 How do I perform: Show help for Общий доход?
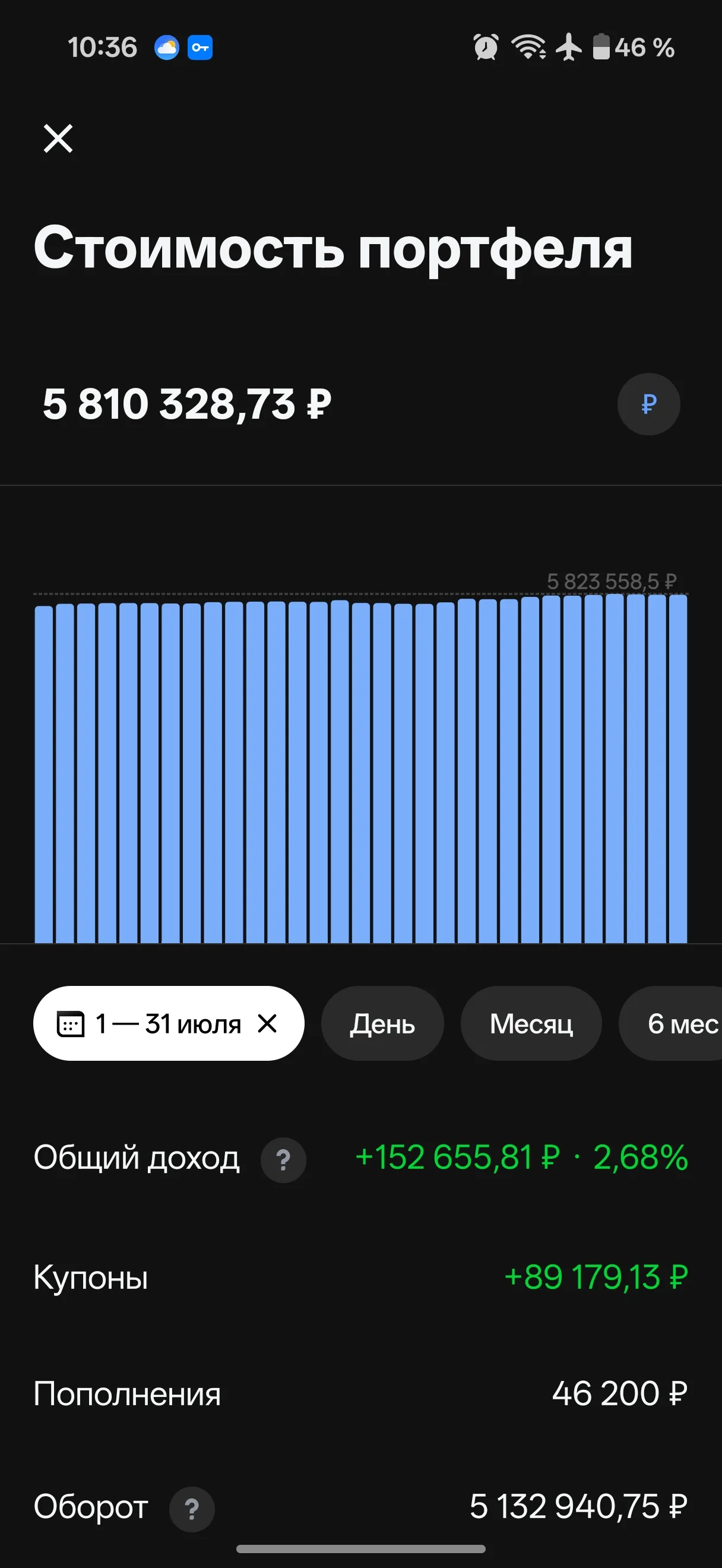pyautogui.click(x=283, y=1160)
